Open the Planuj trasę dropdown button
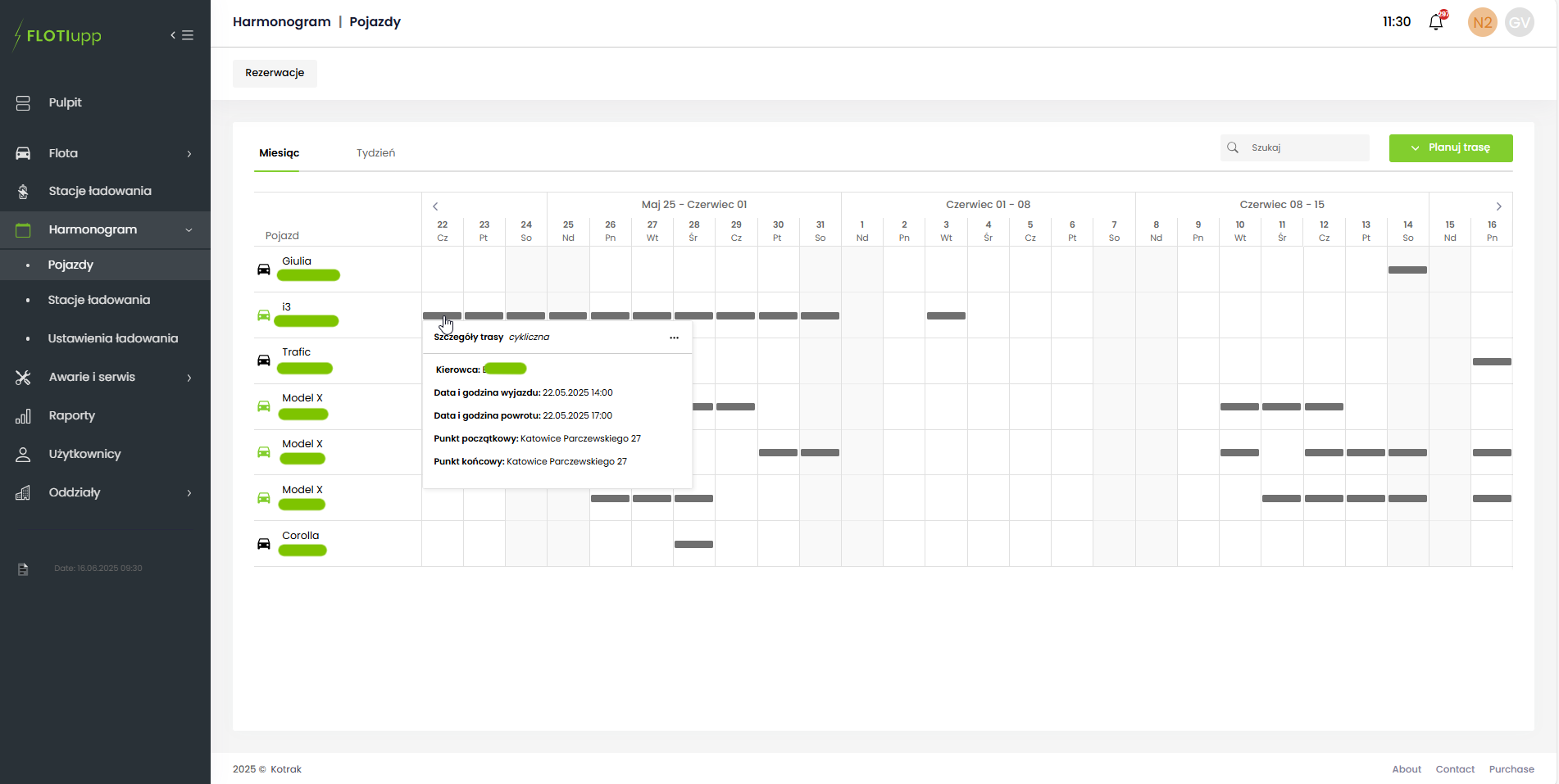The image size is (1559, 784). tap(1450, 148)
